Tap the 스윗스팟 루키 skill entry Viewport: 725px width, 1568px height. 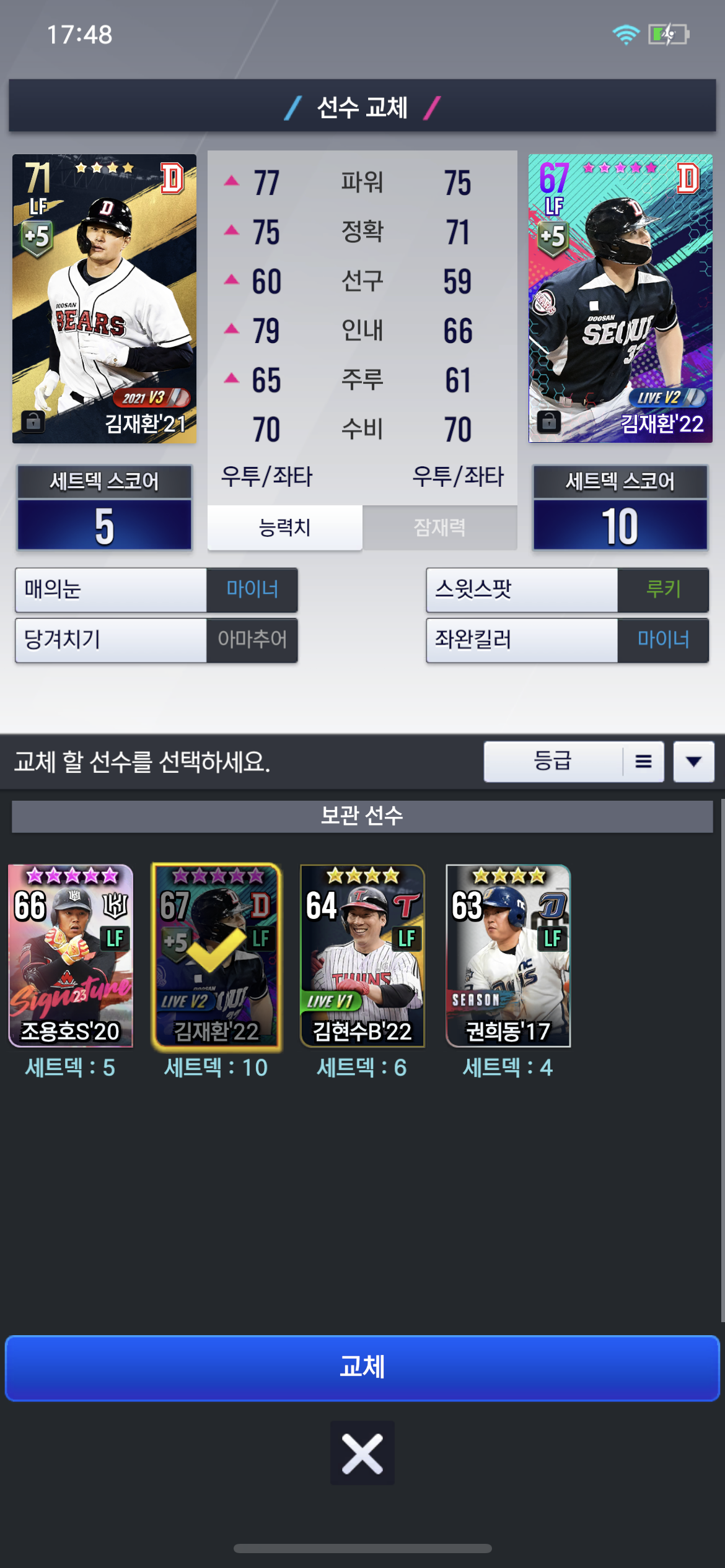(x=567, y=590)
